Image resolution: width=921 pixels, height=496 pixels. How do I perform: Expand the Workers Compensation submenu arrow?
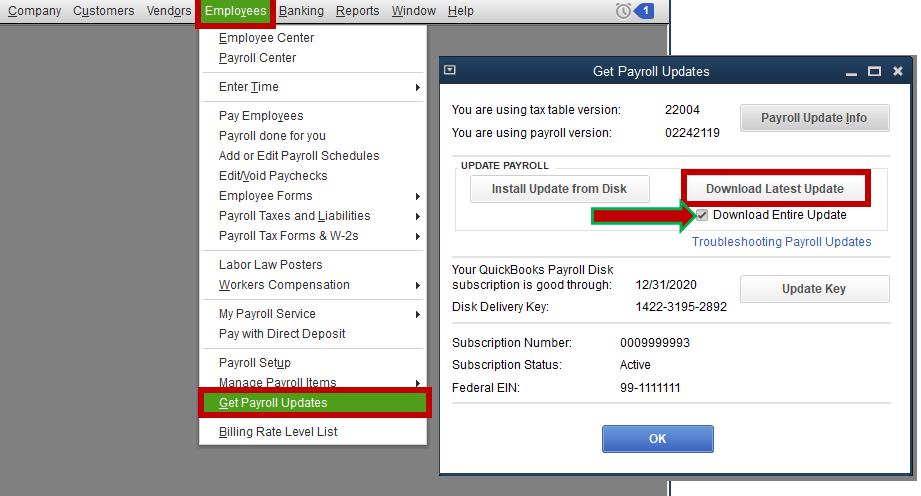[418, 286]
